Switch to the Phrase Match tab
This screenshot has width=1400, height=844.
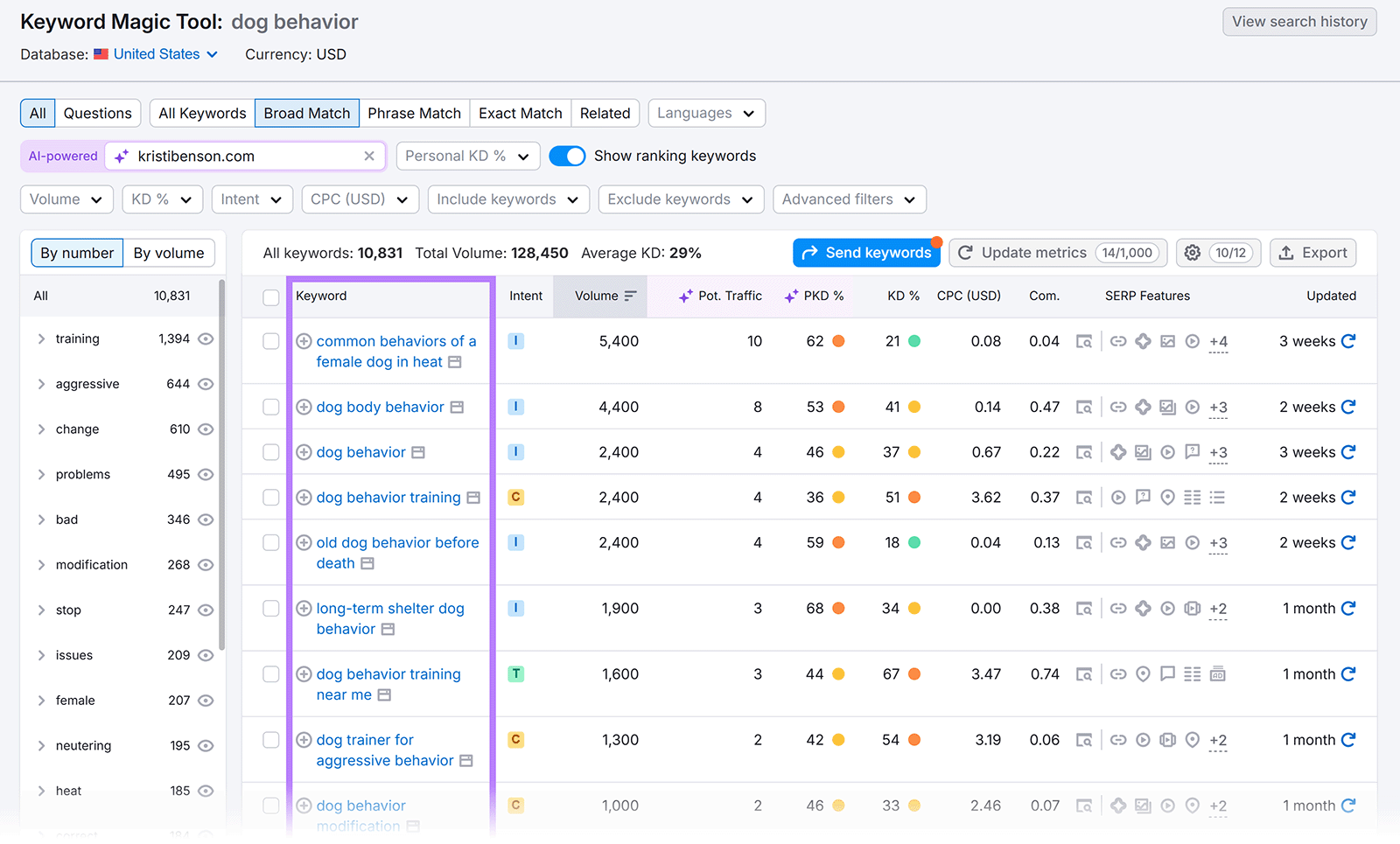pyautogui.click(x=414, y=113)
